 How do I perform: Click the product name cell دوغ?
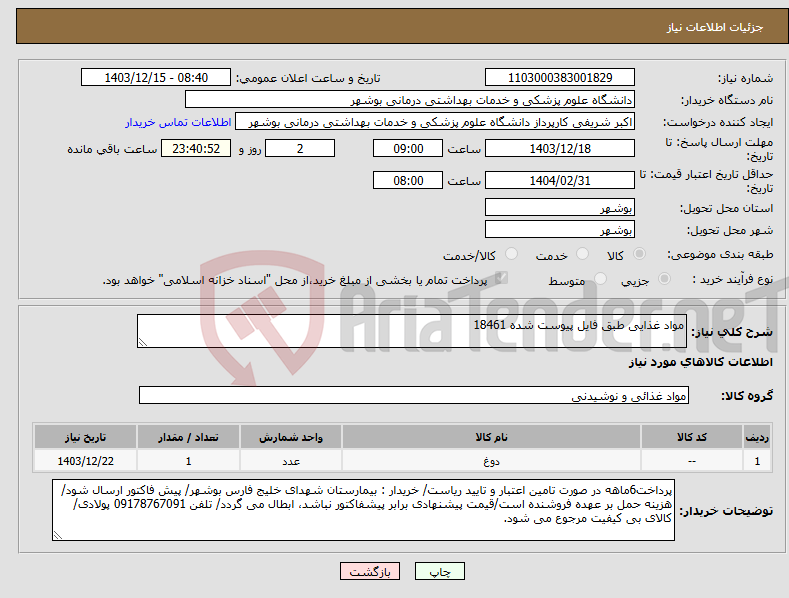click(491, 461)
